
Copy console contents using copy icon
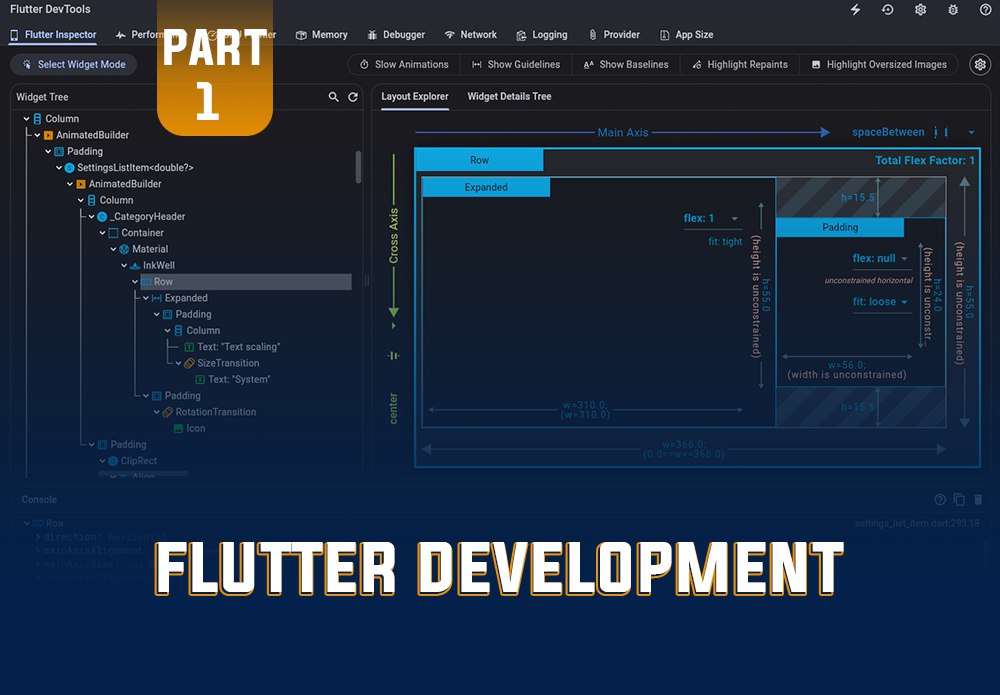[959, 499]
